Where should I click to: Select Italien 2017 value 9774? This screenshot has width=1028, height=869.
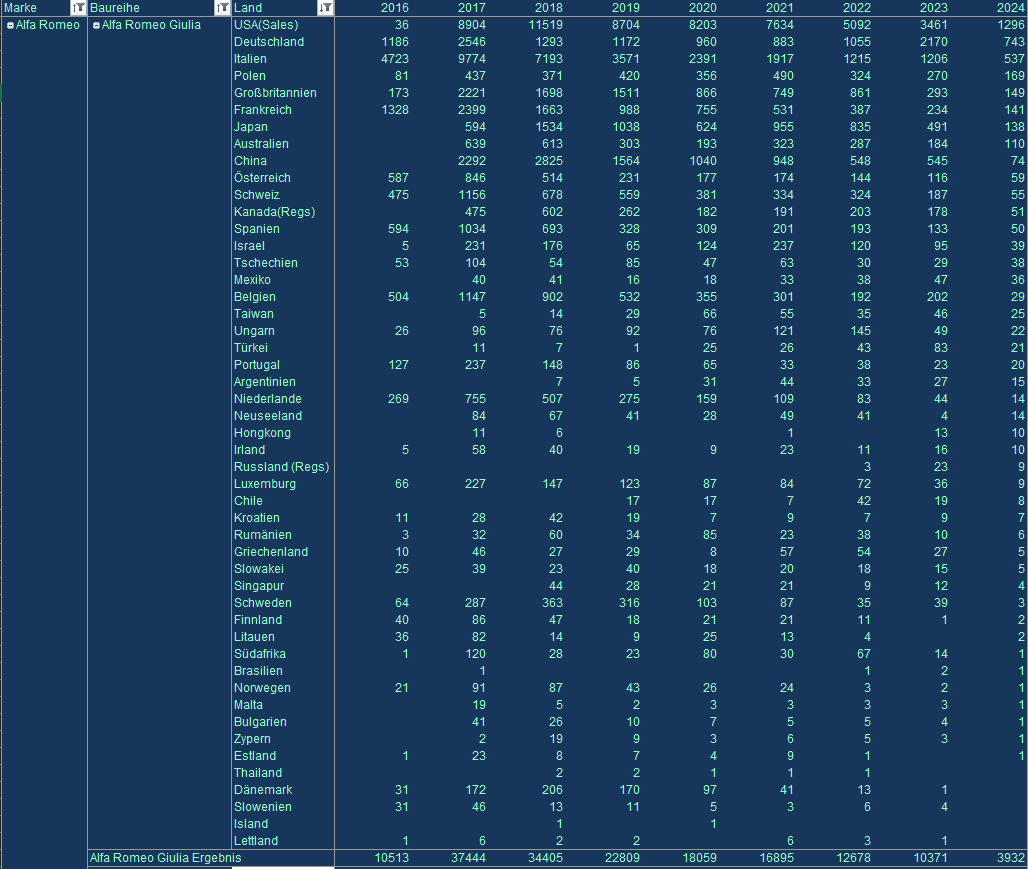471,59
